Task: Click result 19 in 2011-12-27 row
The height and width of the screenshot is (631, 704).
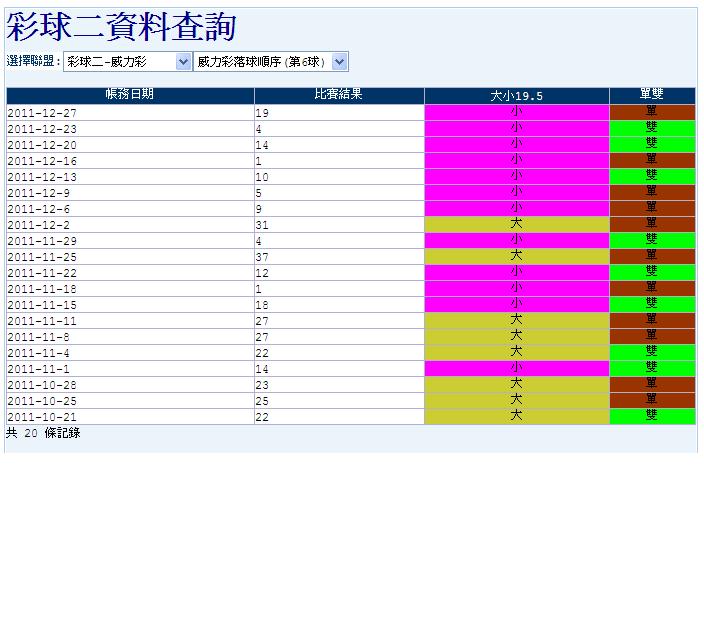Action: (339, 113)
